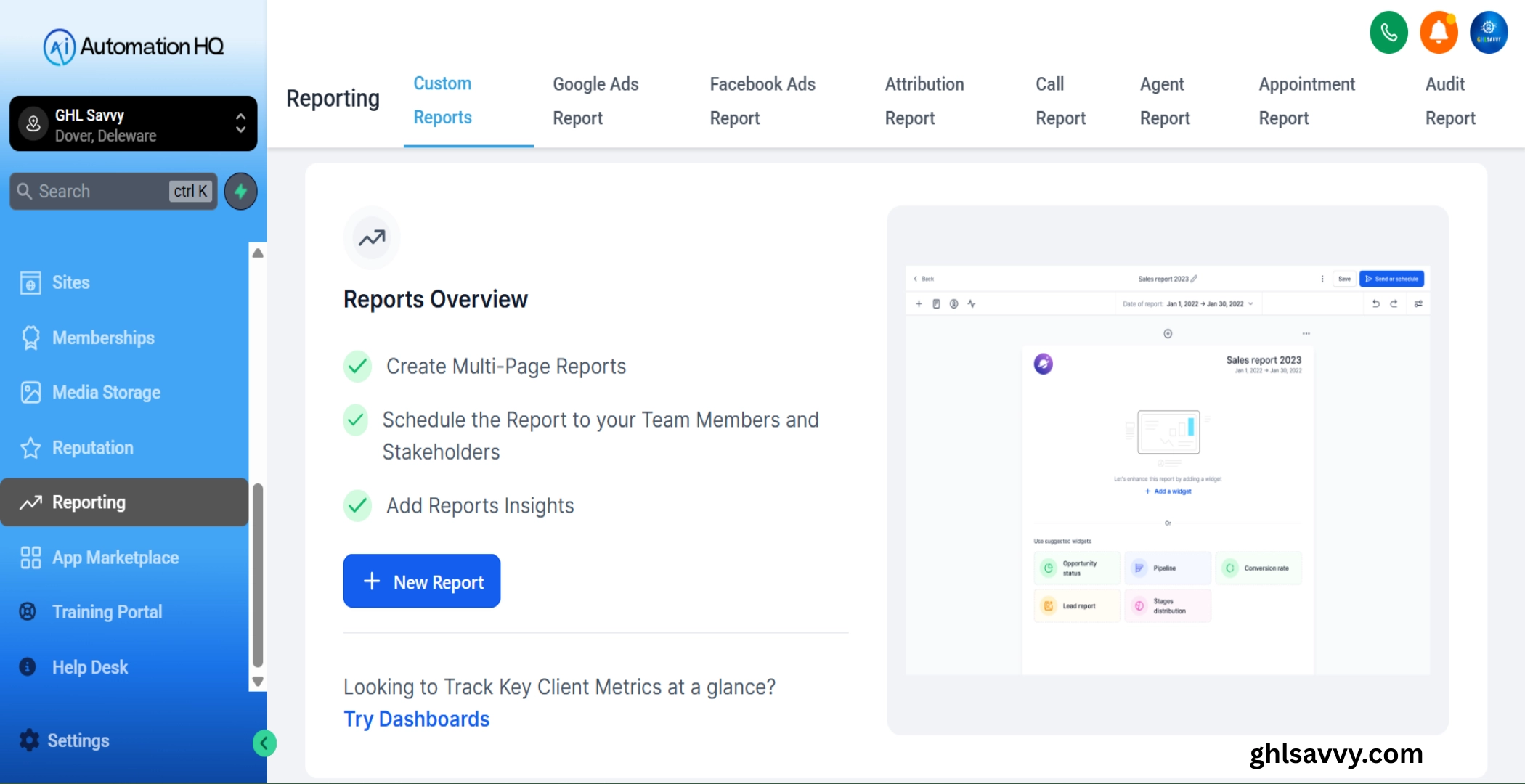This screenshot has width=1525, height=784.
Task: Click the green lightning quick actions icon
Action: pos(241,192)
